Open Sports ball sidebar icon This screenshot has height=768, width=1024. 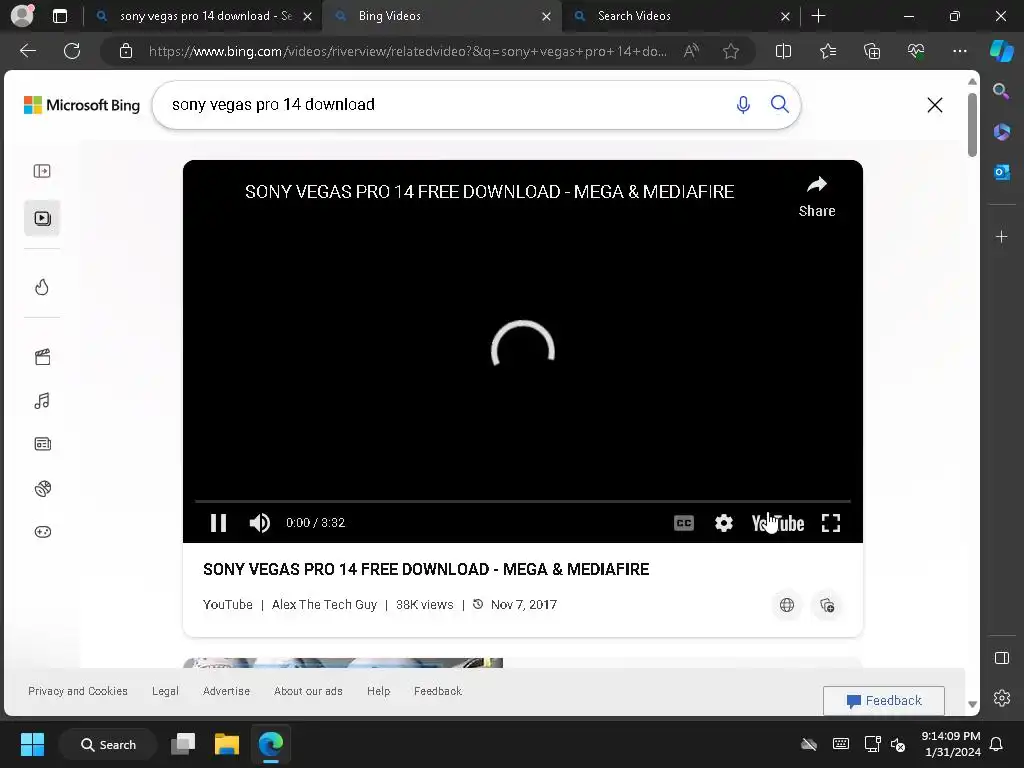(42, 488)
